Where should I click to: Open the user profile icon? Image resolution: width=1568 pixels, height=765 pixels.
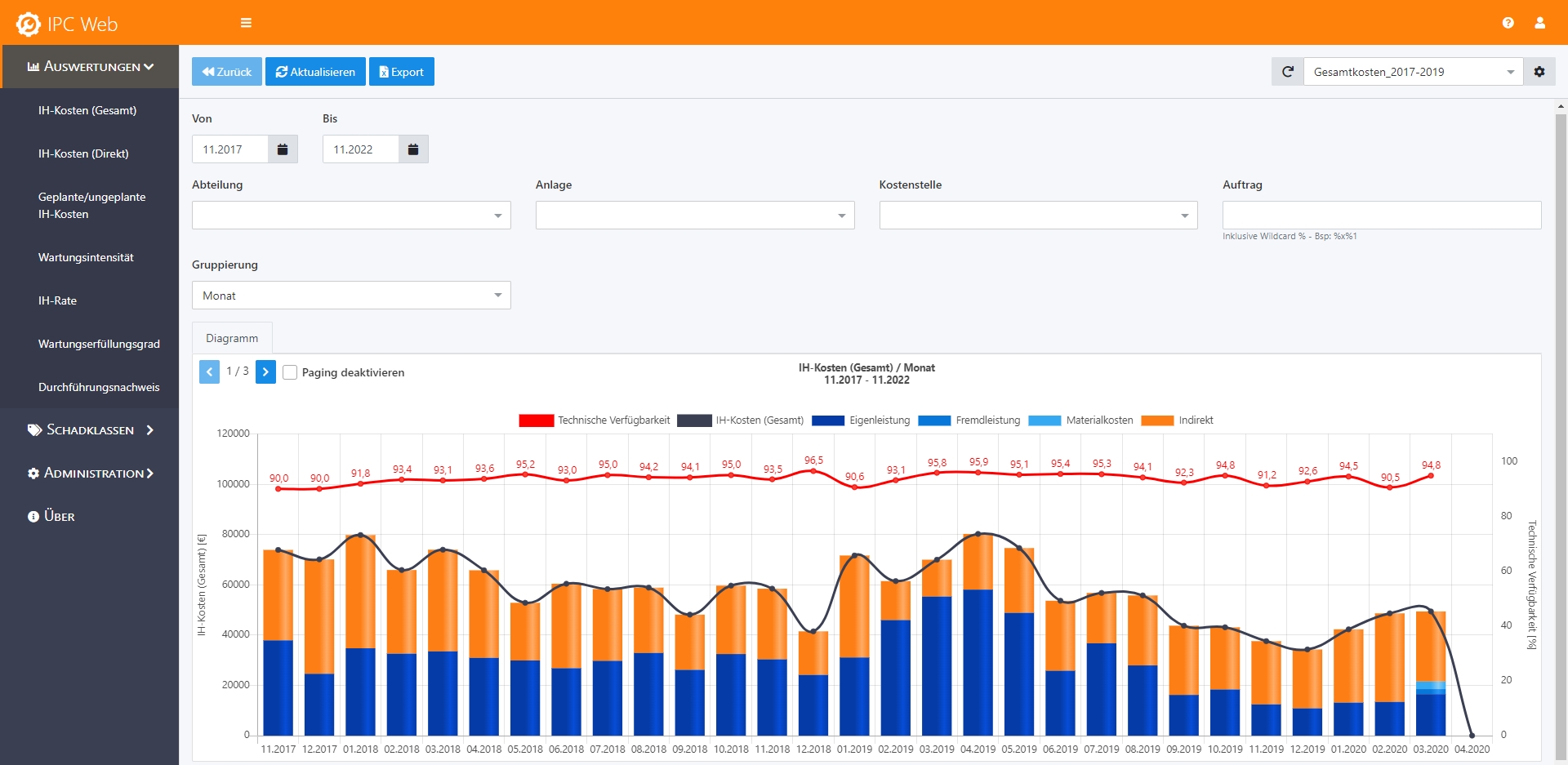1539,23
